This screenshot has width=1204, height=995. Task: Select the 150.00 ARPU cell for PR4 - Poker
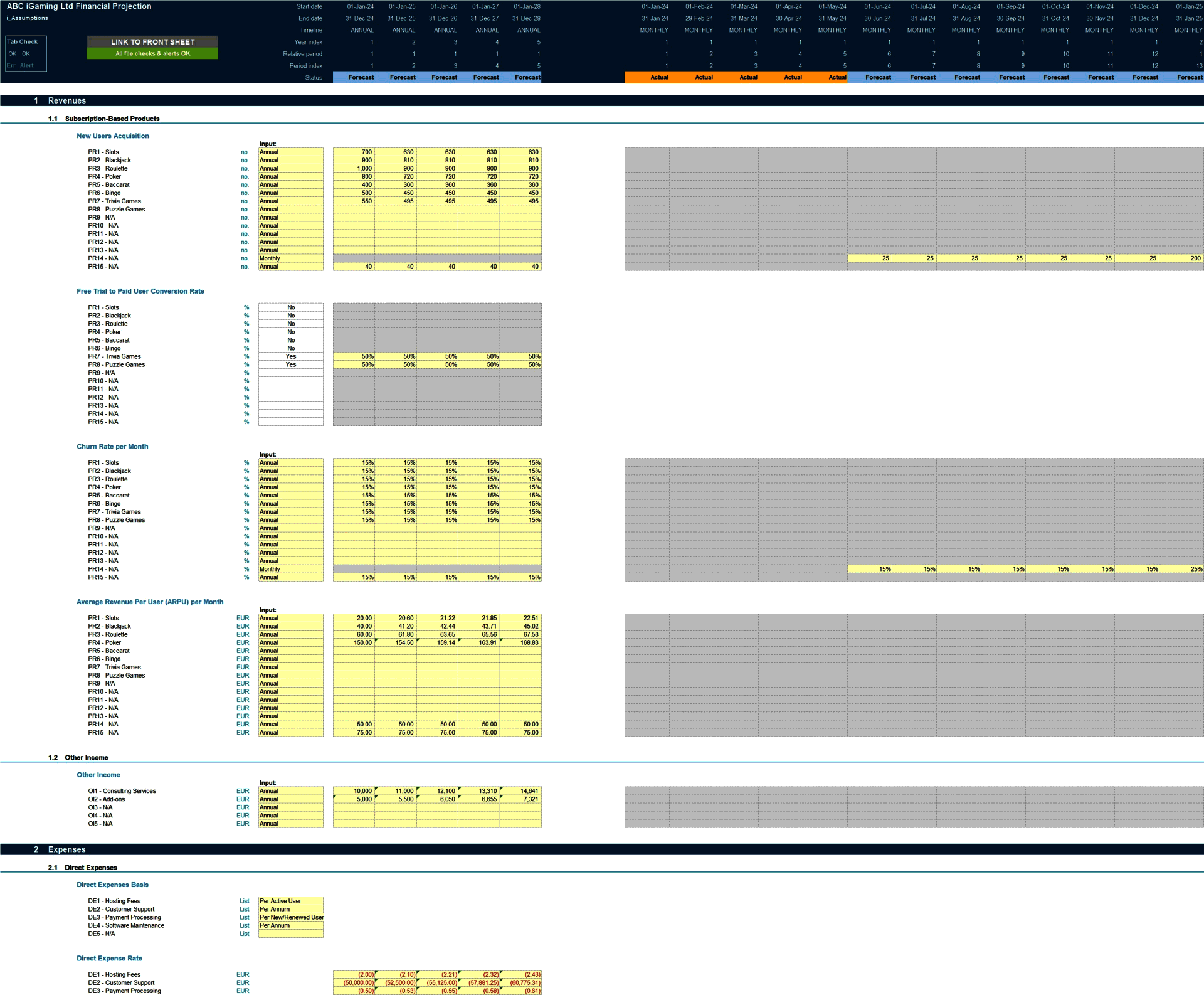[x=354, y=642]
